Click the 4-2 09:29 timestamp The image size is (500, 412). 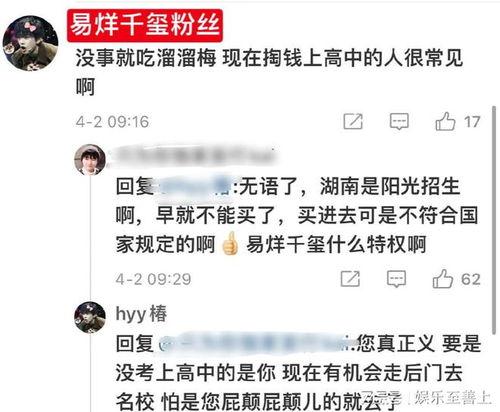click(154, 279)
